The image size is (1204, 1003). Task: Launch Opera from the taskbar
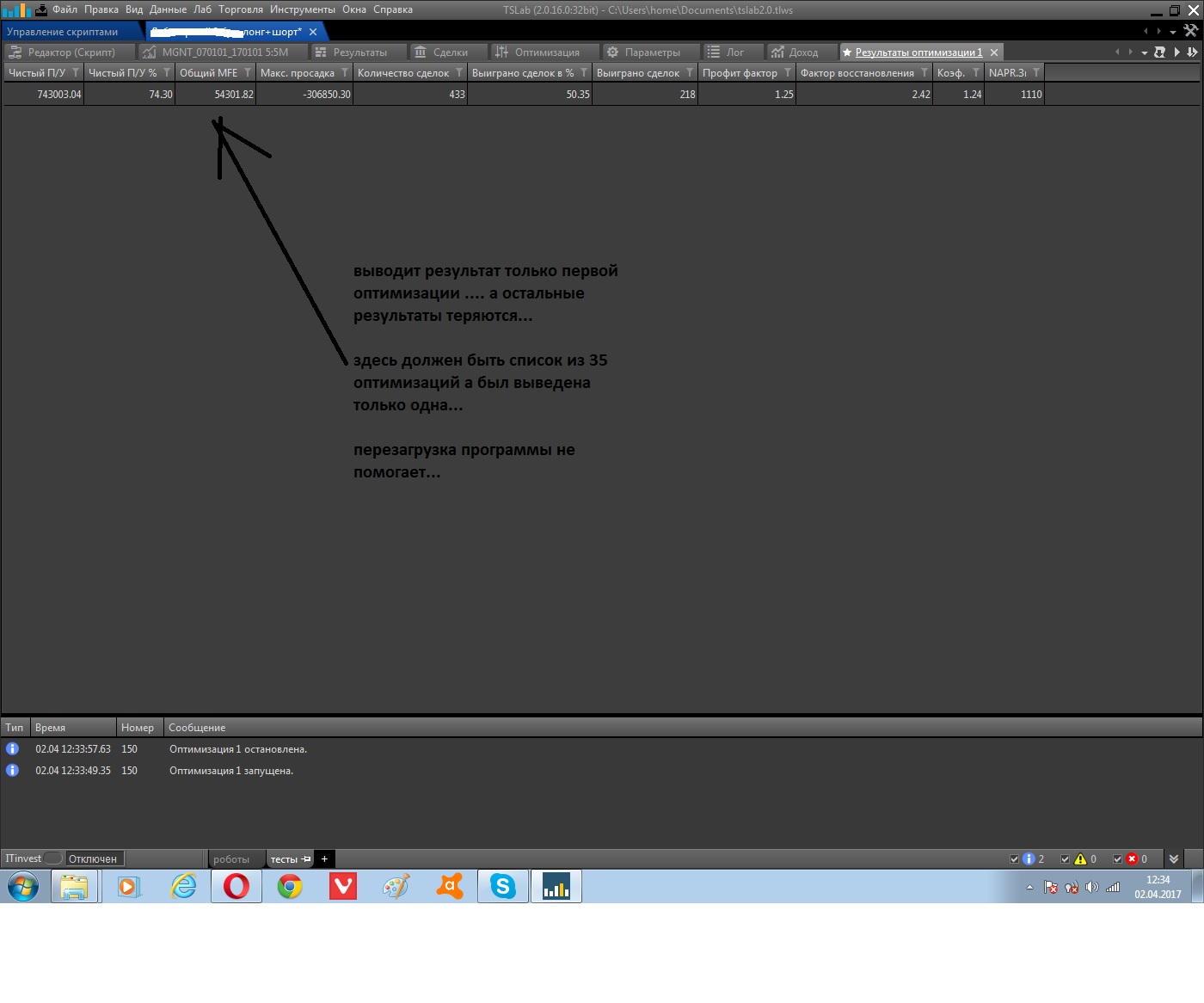click(x=236, y=886)
